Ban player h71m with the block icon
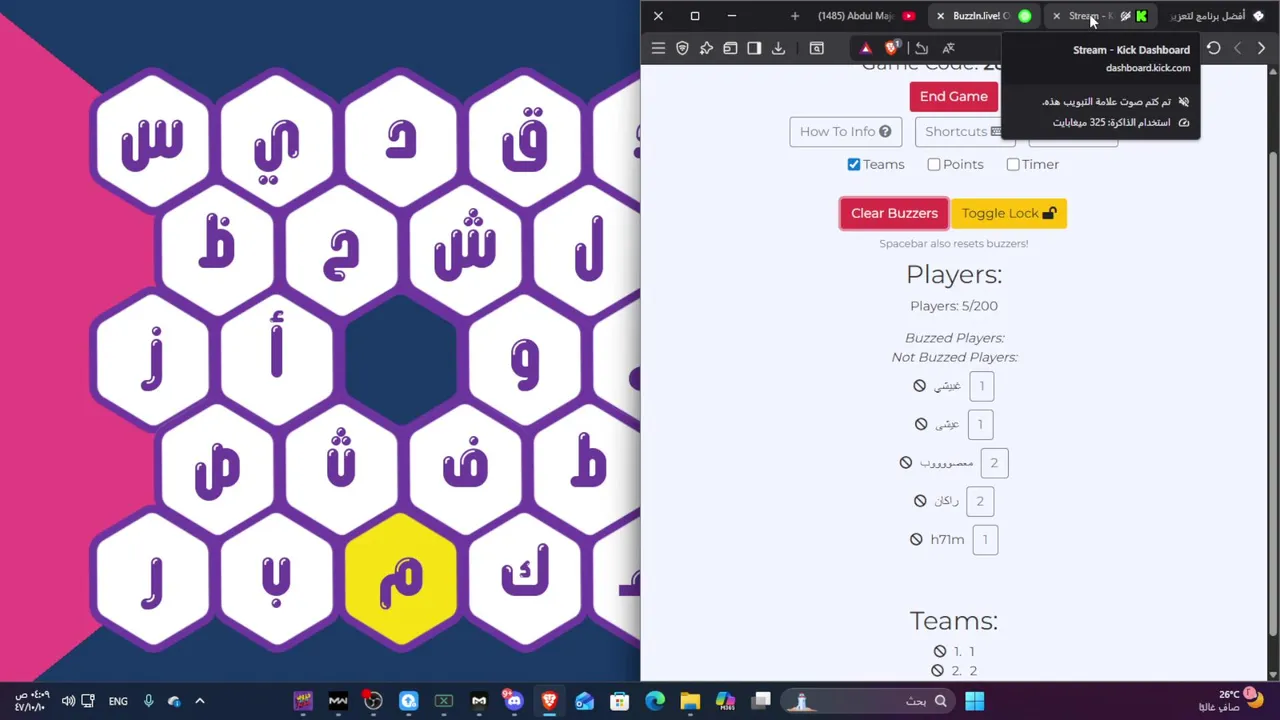Viewport: 1280px width, 720px height. [x=916, y=539]
